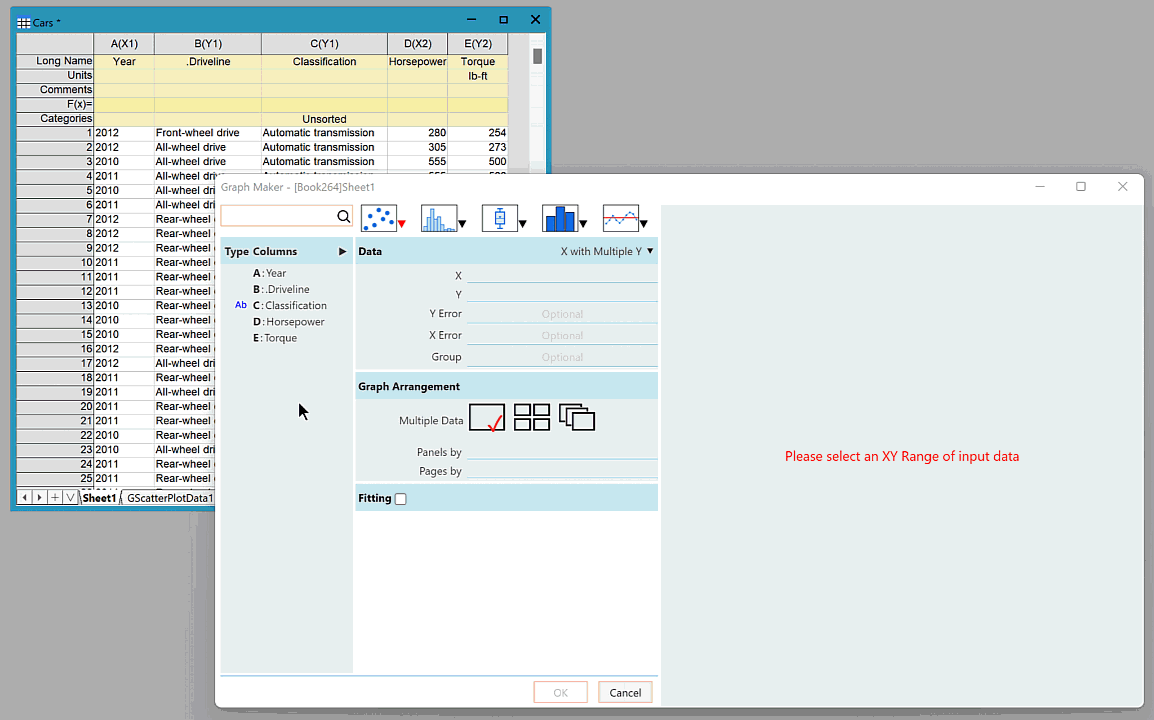Click the Cancel button

[625, 693]
